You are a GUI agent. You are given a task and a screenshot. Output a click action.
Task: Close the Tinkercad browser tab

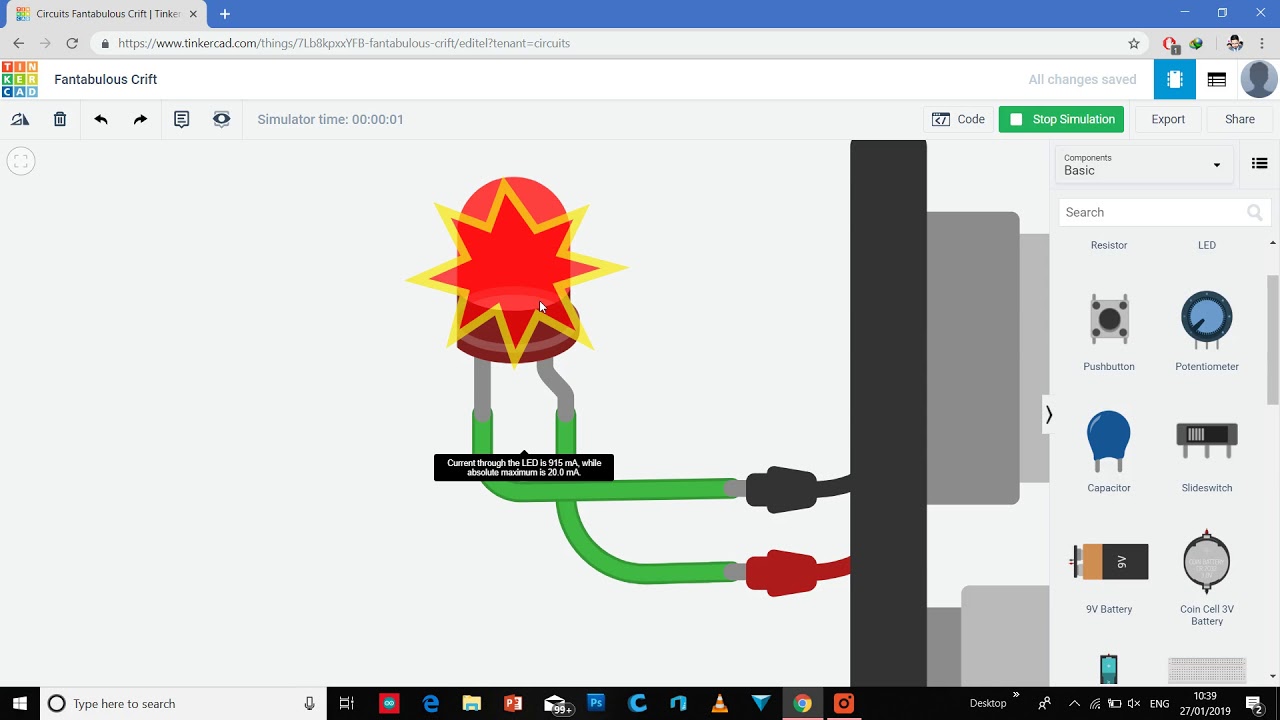click(193, 14)
